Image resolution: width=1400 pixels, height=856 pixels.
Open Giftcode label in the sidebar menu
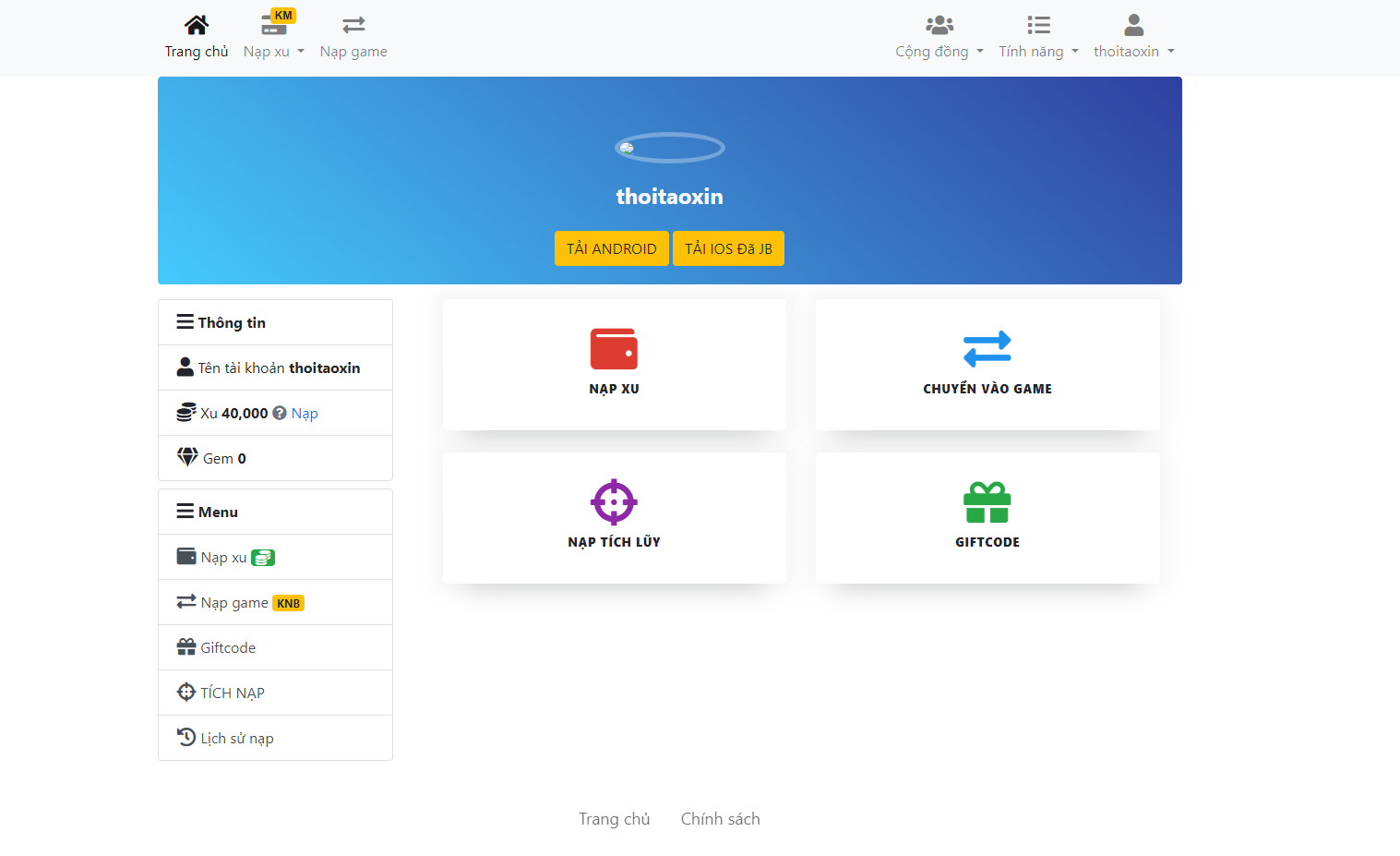(x=228, y=647)
